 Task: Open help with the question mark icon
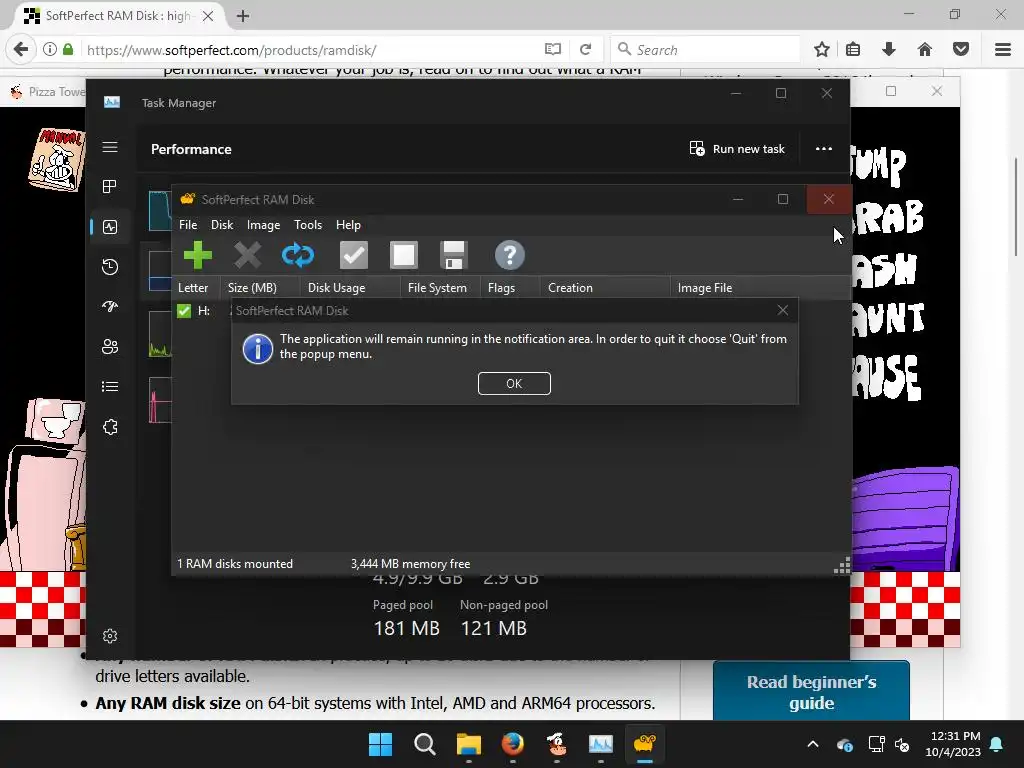[x=509, y=255]
